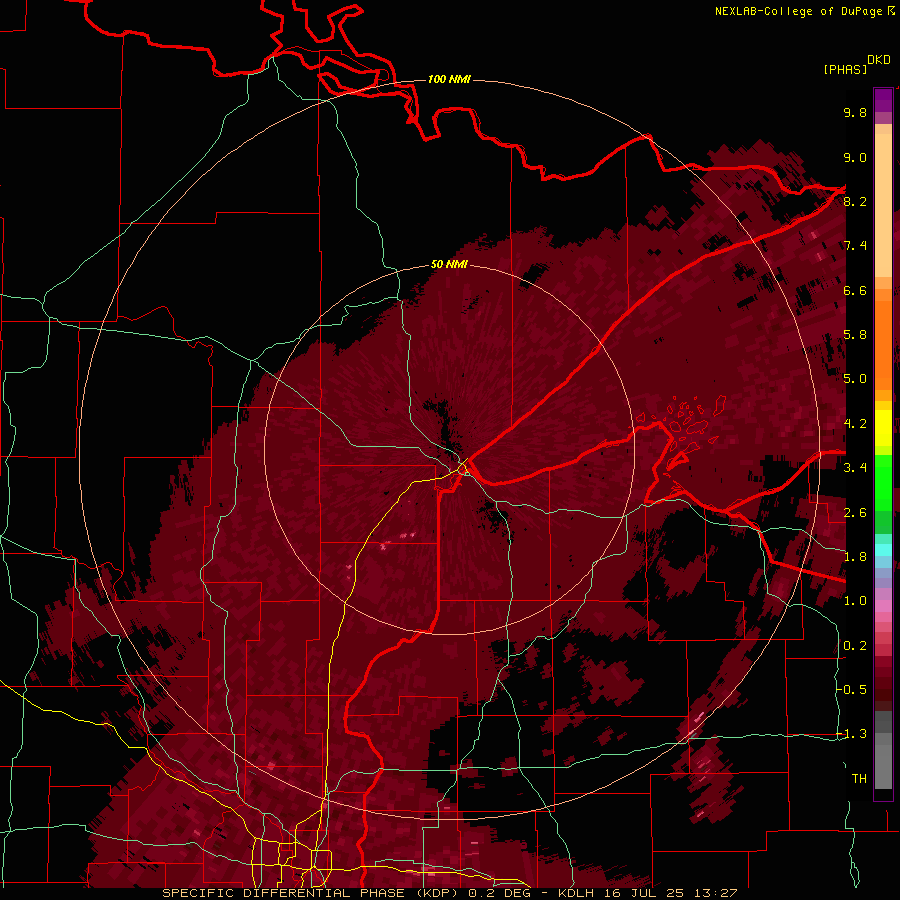Click the 1.0 value on color scale
900x900 pixels.
pos(855,601)
